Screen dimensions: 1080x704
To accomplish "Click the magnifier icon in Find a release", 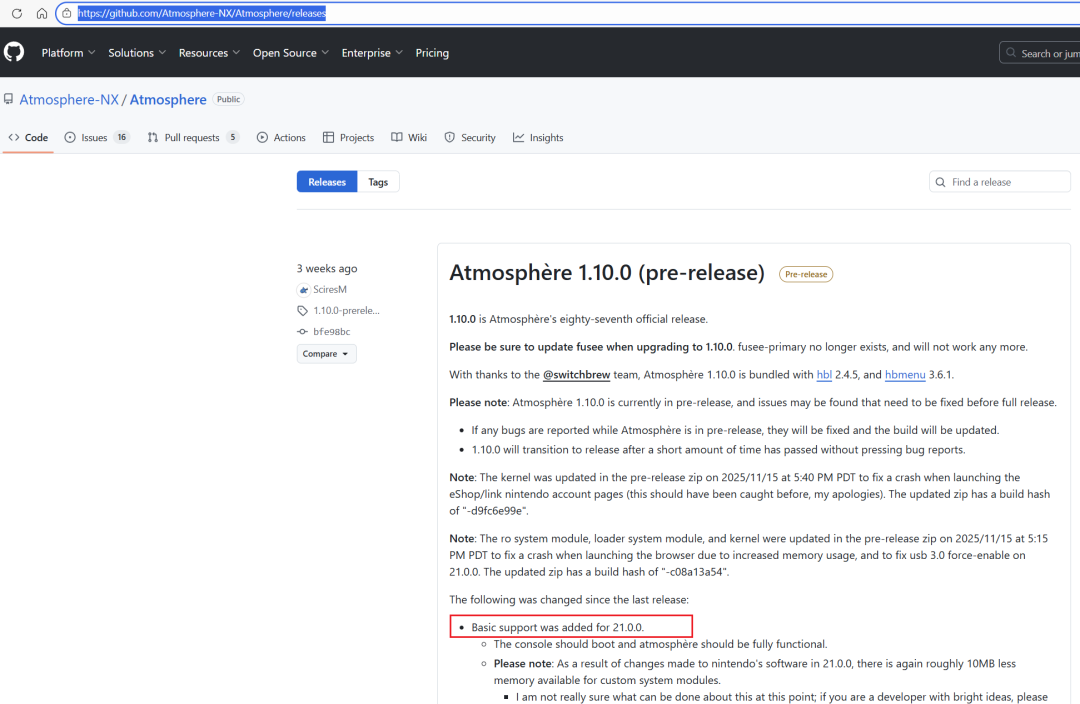I will coord(940,182).
